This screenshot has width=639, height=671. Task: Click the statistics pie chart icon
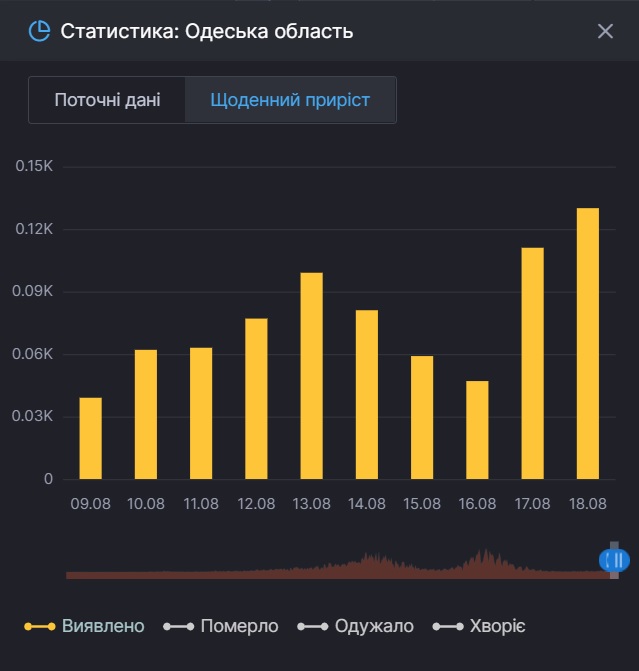[x=39, y=31]
